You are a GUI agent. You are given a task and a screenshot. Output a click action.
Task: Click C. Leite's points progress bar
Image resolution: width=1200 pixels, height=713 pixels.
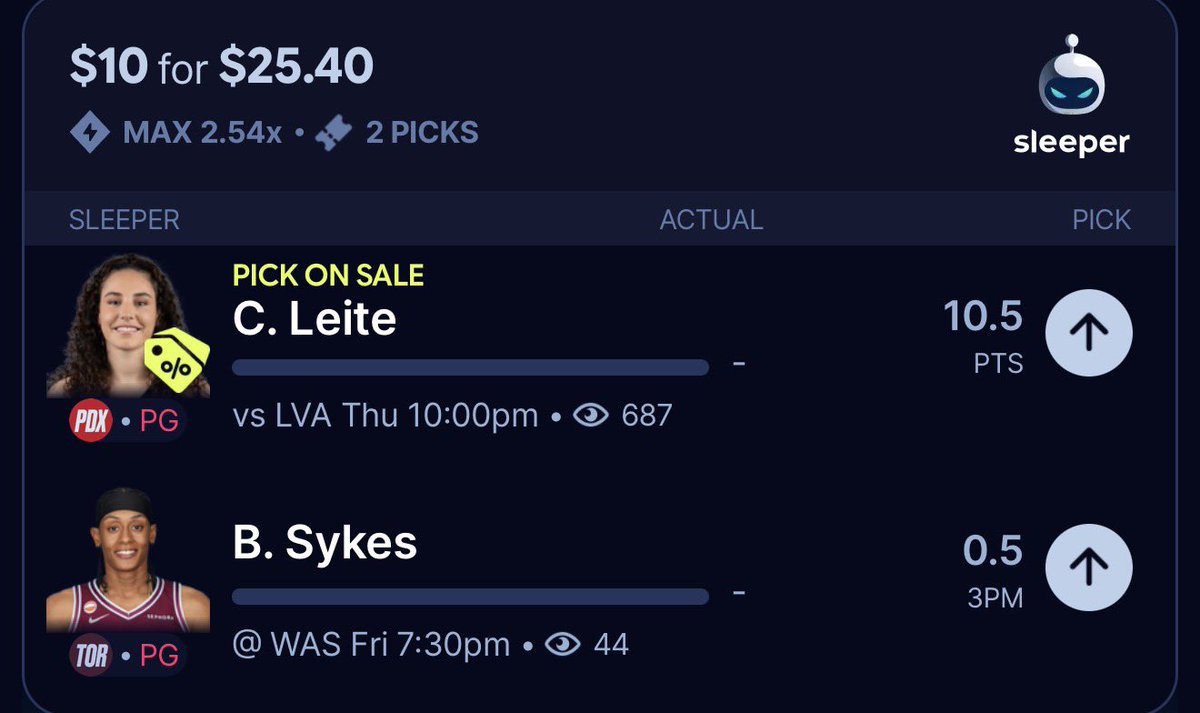pos(470,367)
